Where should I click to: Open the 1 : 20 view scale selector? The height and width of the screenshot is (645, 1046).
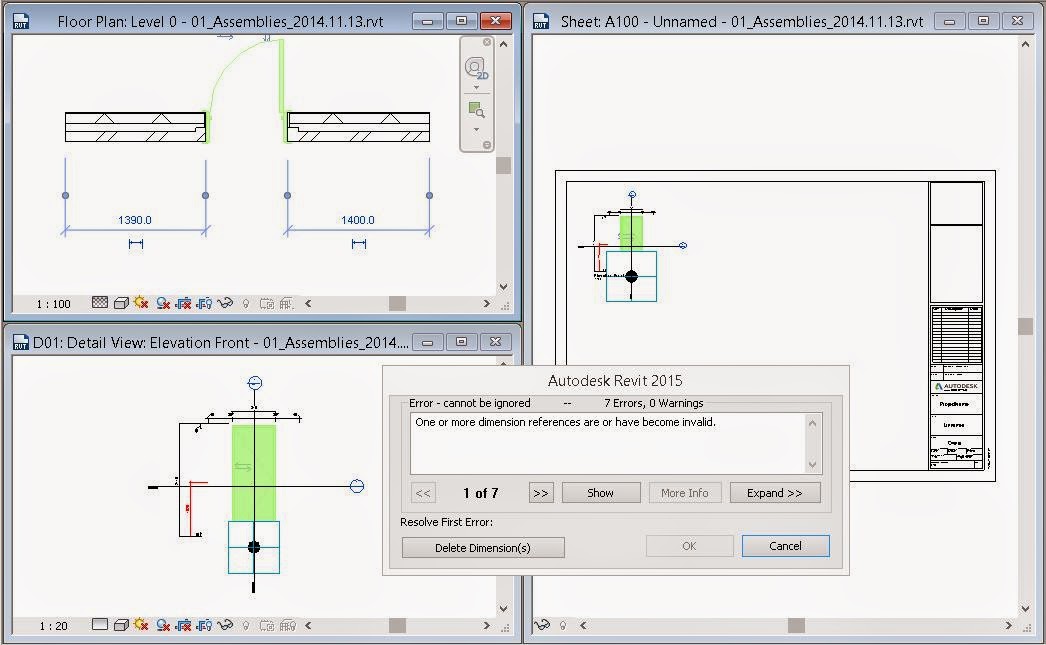pyautogui.click(x=53, y=626)
